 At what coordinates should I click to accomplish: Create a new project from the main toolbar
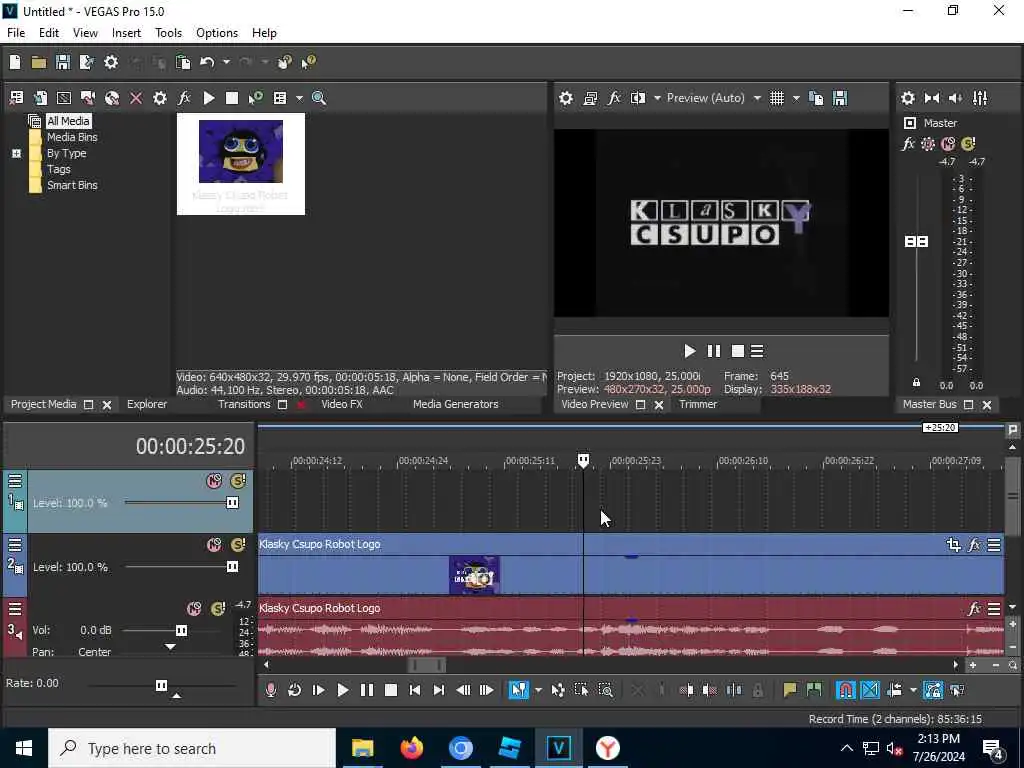pyautogui.click(x=14, y=62)
